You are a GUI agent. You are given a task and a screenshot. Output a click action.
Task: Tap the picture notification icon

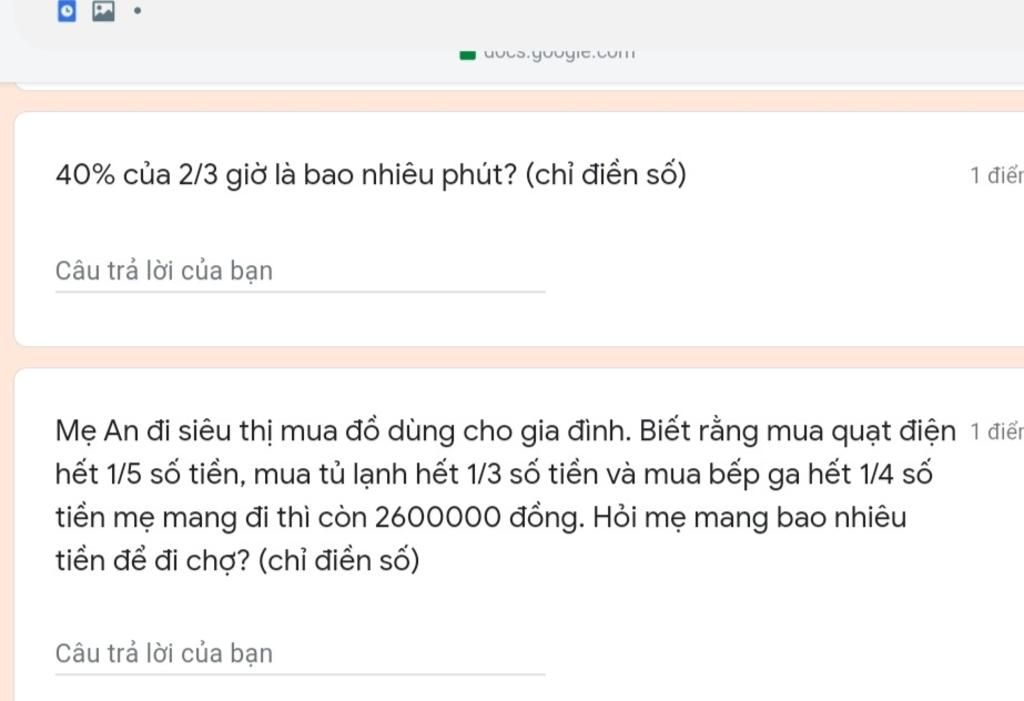(103, 10)
